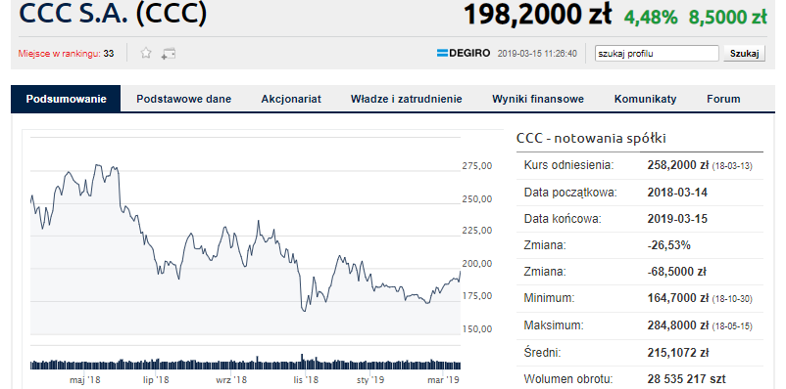The image size is (786, 389).
Task: Open the Wyniki finansowe tab
Action: [x=538, y=99]
